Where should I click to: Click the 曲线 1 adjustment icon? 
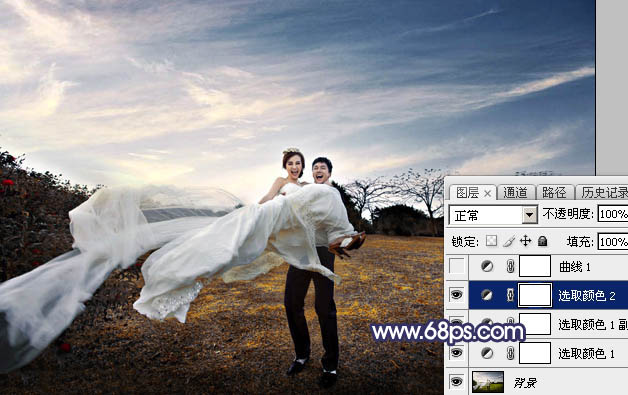pos(487,266)
